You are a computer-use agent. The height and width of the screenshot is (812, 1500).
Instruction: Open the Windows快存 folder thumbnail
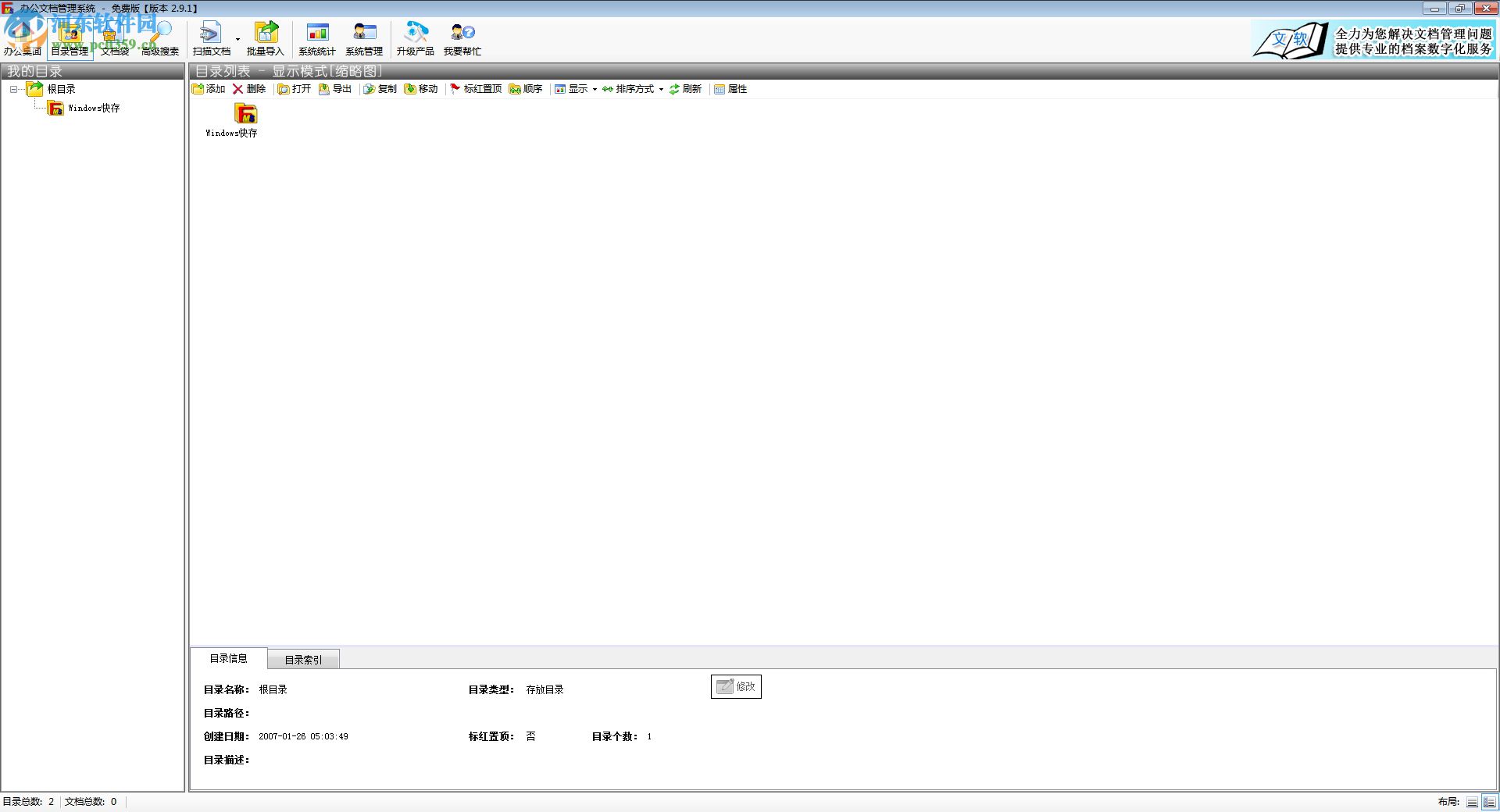245,117
